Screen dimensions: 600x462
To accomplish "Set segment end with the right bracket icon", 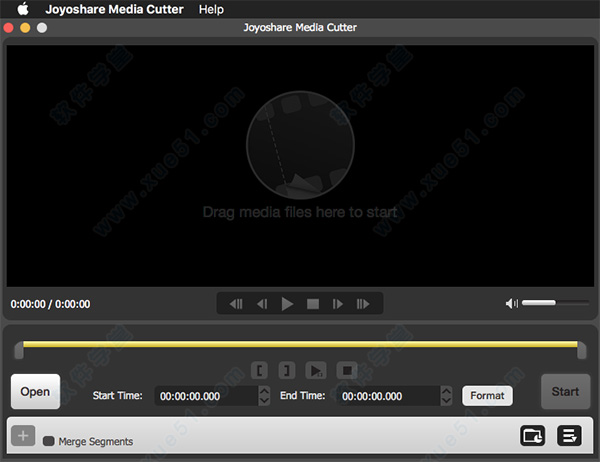I will pyautogui.click(x=287, y=371).
